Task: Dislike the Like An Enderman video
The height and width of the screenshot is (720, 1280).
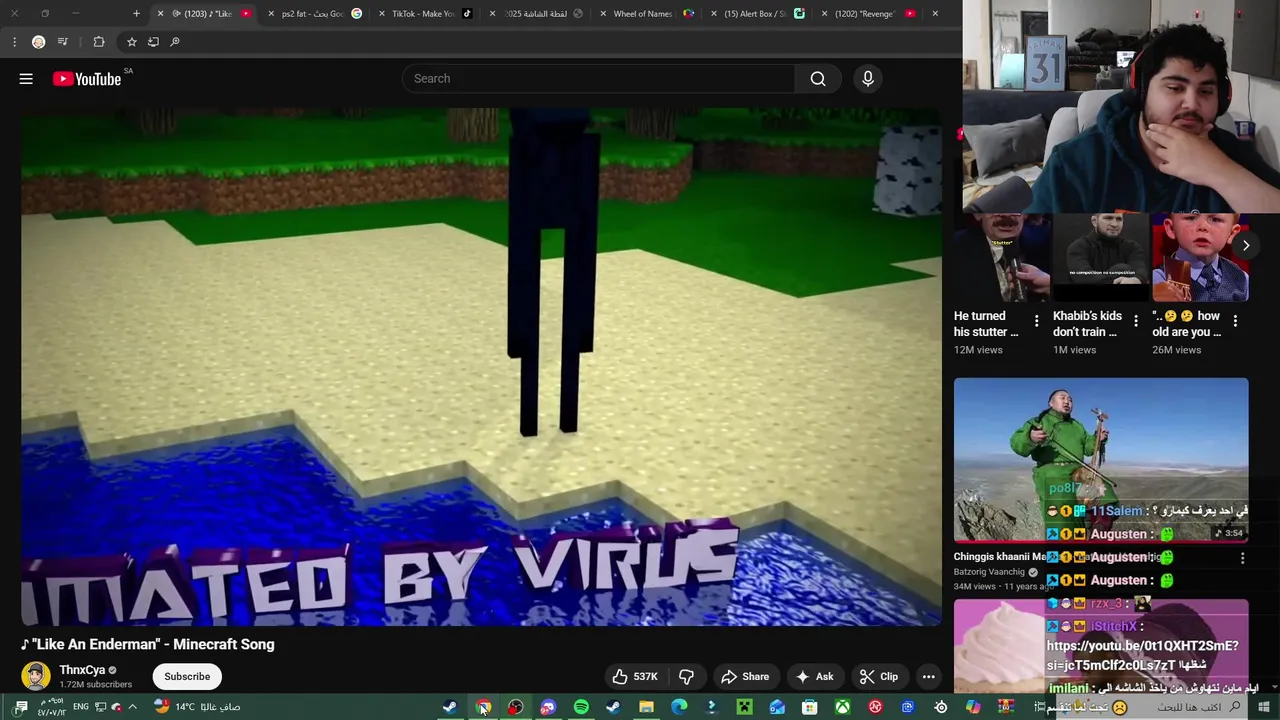Action: pos(686,677)
